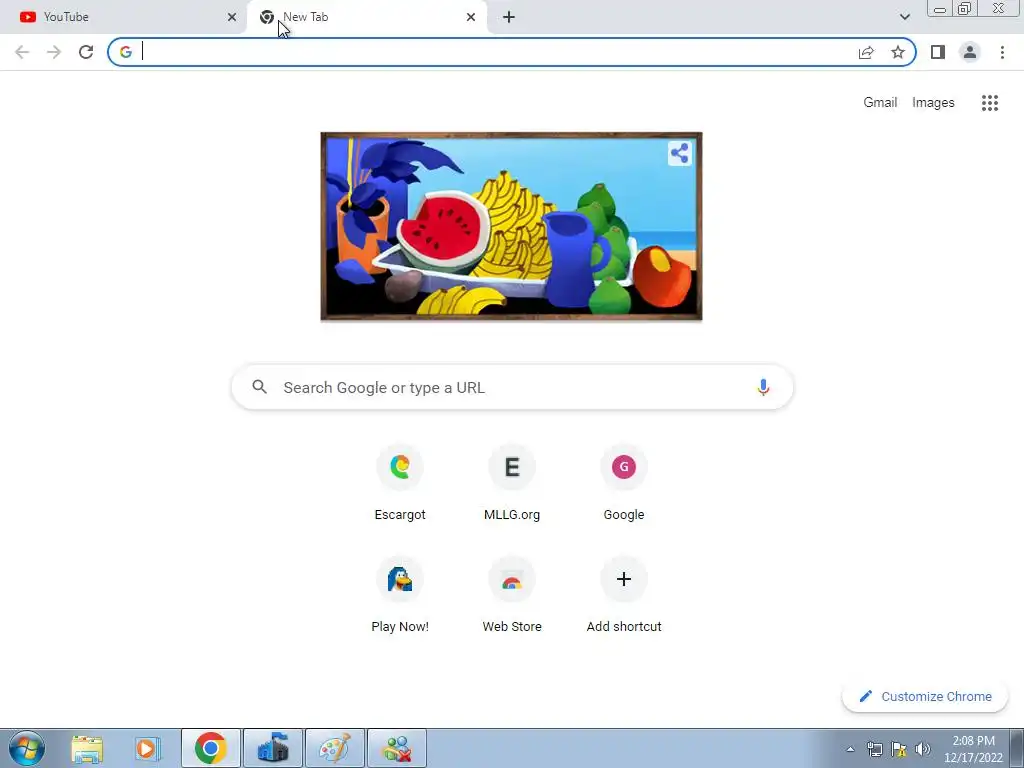Close the YouTube tab
1024x768 pixels.
pyautogui.click(x=232, y=17)
